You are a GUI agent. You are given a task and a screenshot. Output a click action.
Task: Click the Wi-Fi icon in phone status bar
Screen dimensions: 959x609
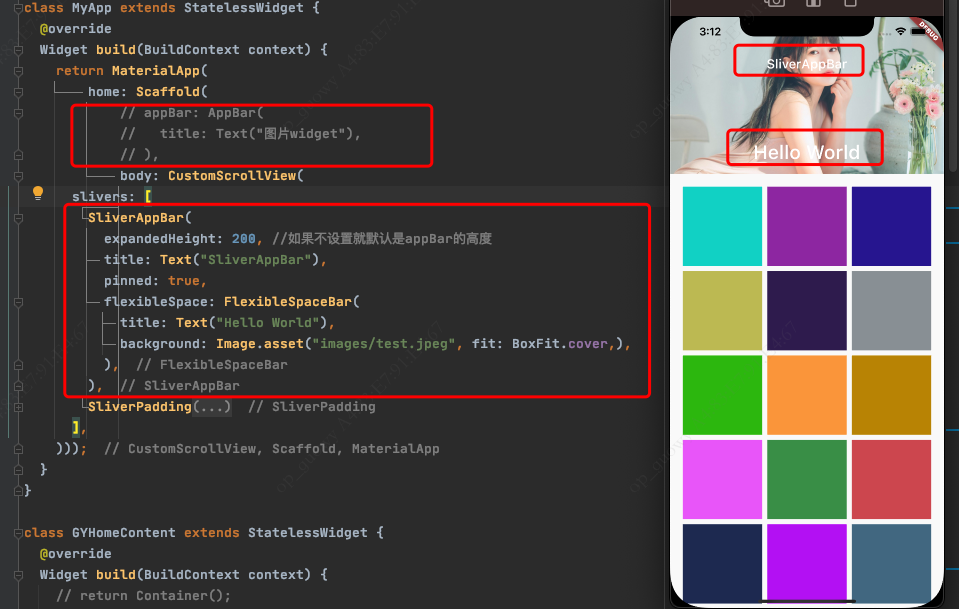pyautogui.click(x=900, y=31)
